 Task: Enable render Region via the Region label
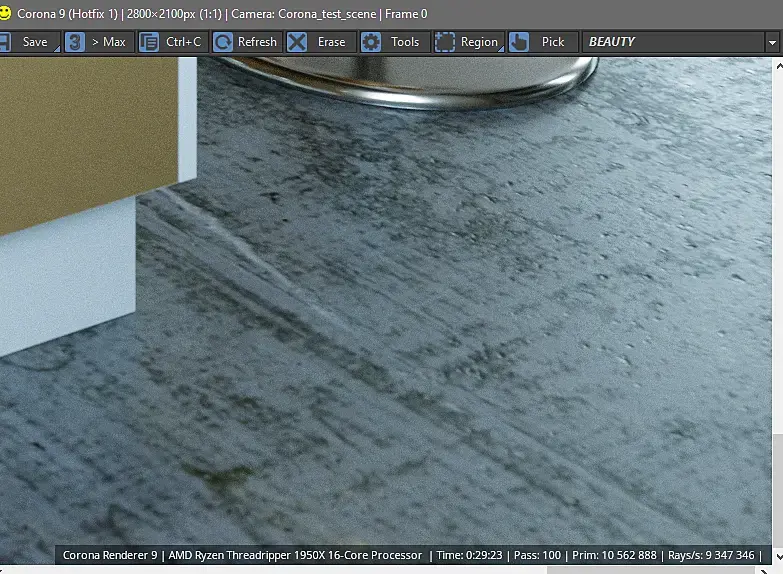click(x=479, y=42)
